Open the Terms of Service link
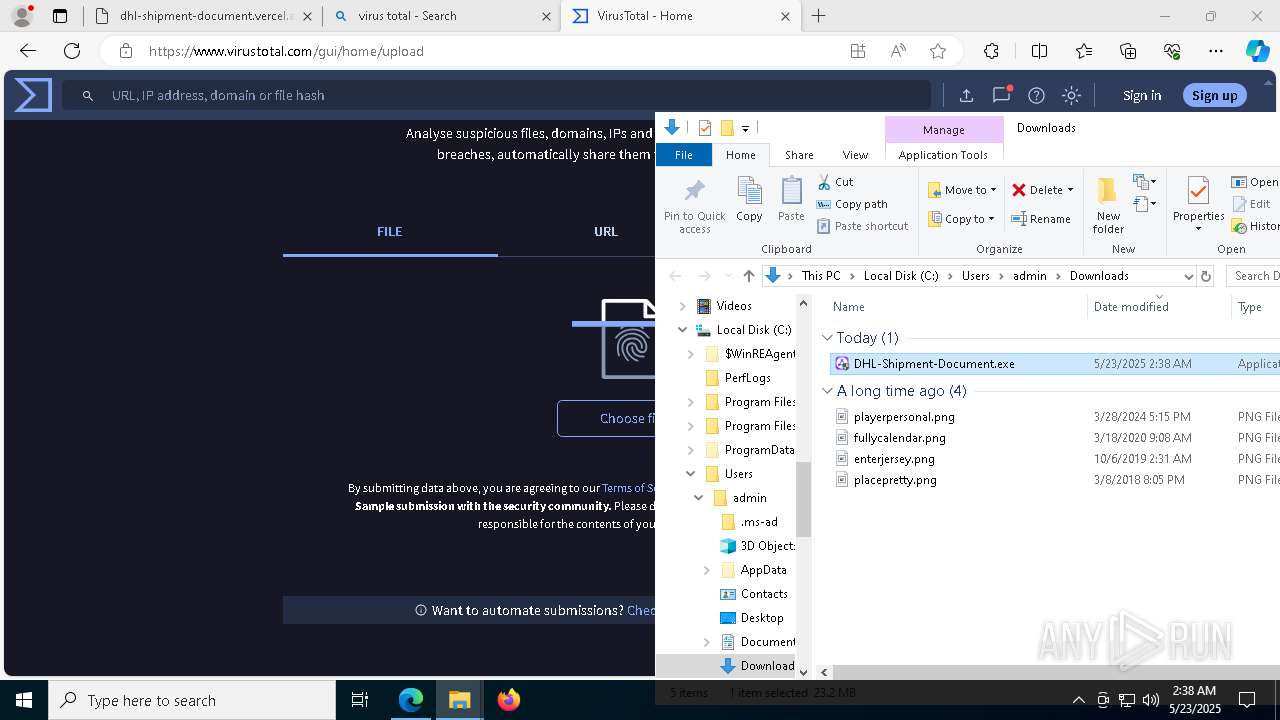The image size is (1280, 720). pos(629,488)
